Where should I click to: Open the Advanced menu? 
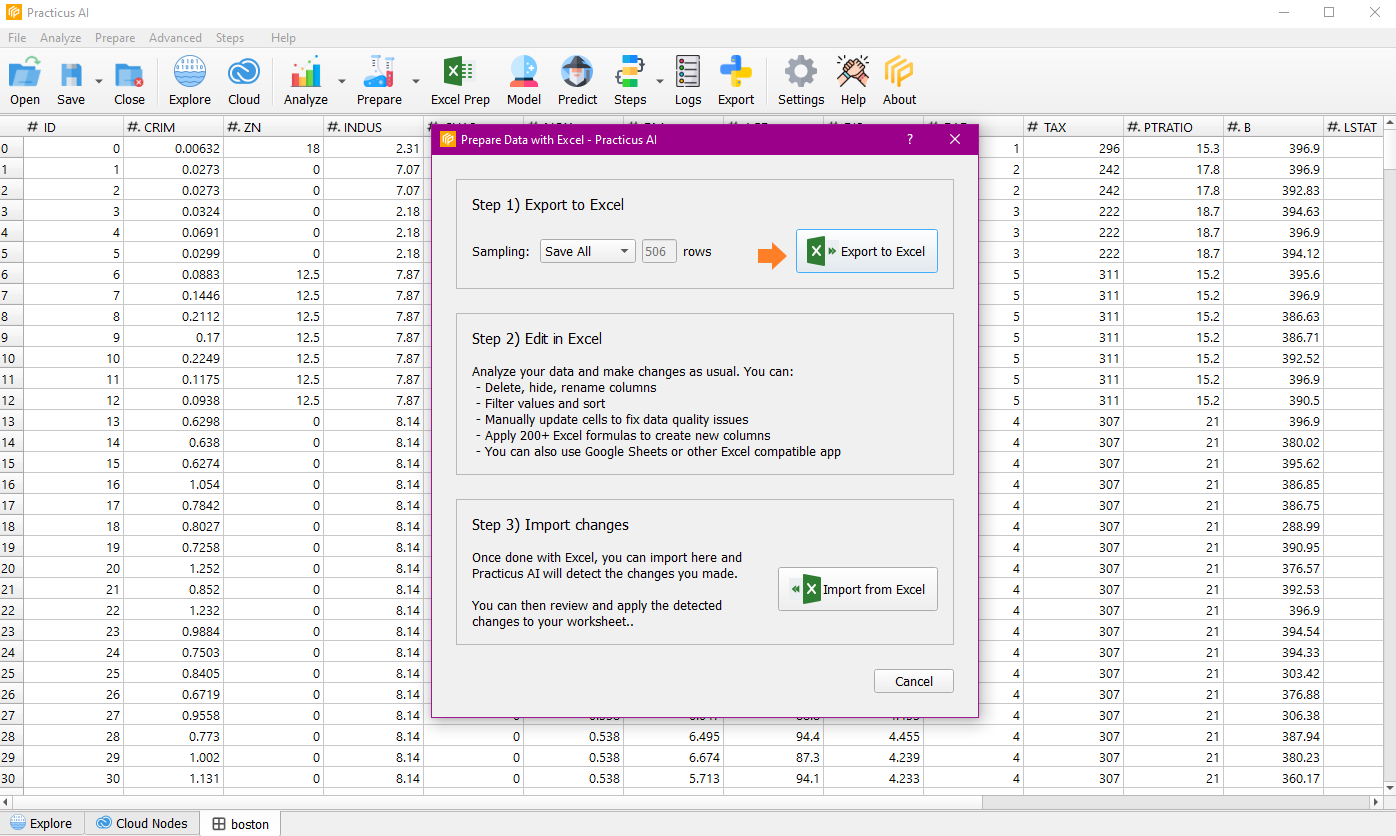pyautogui.click(x=175, y=38)
